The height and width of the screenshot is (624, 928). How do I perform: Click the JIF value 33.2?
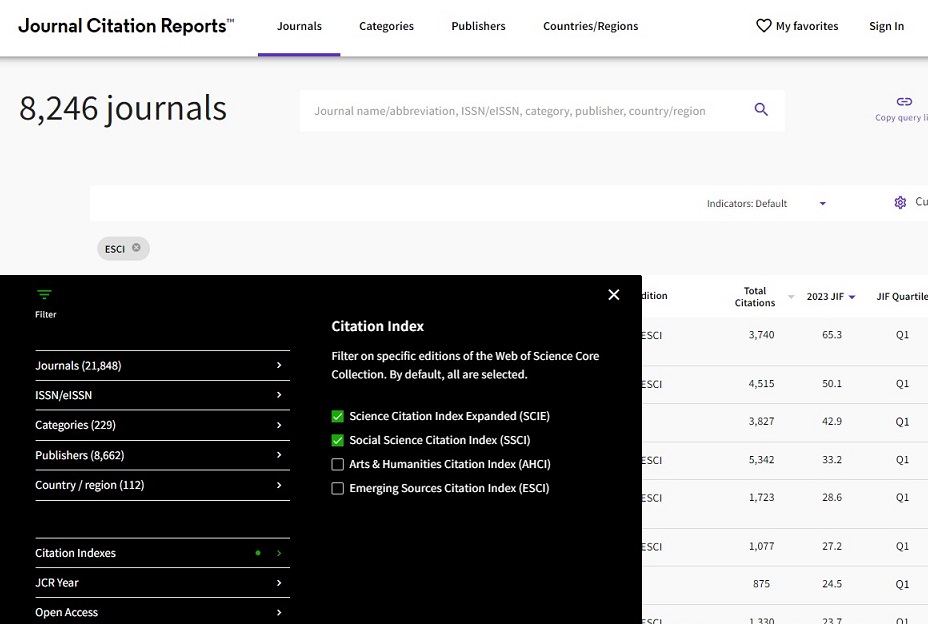coord(832,459)
